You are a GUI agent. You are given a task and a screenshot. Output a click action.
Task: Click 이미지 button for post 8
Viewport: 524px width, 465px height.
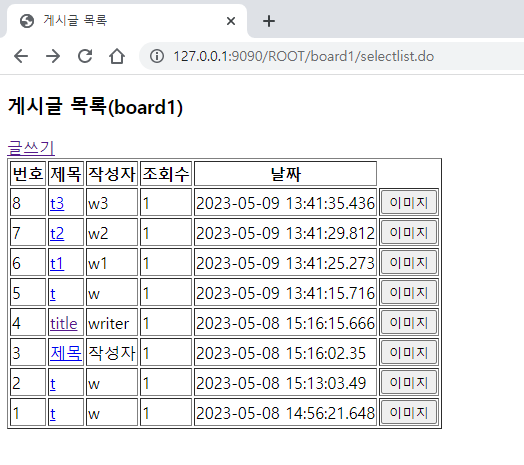click(x=409, y=202)
